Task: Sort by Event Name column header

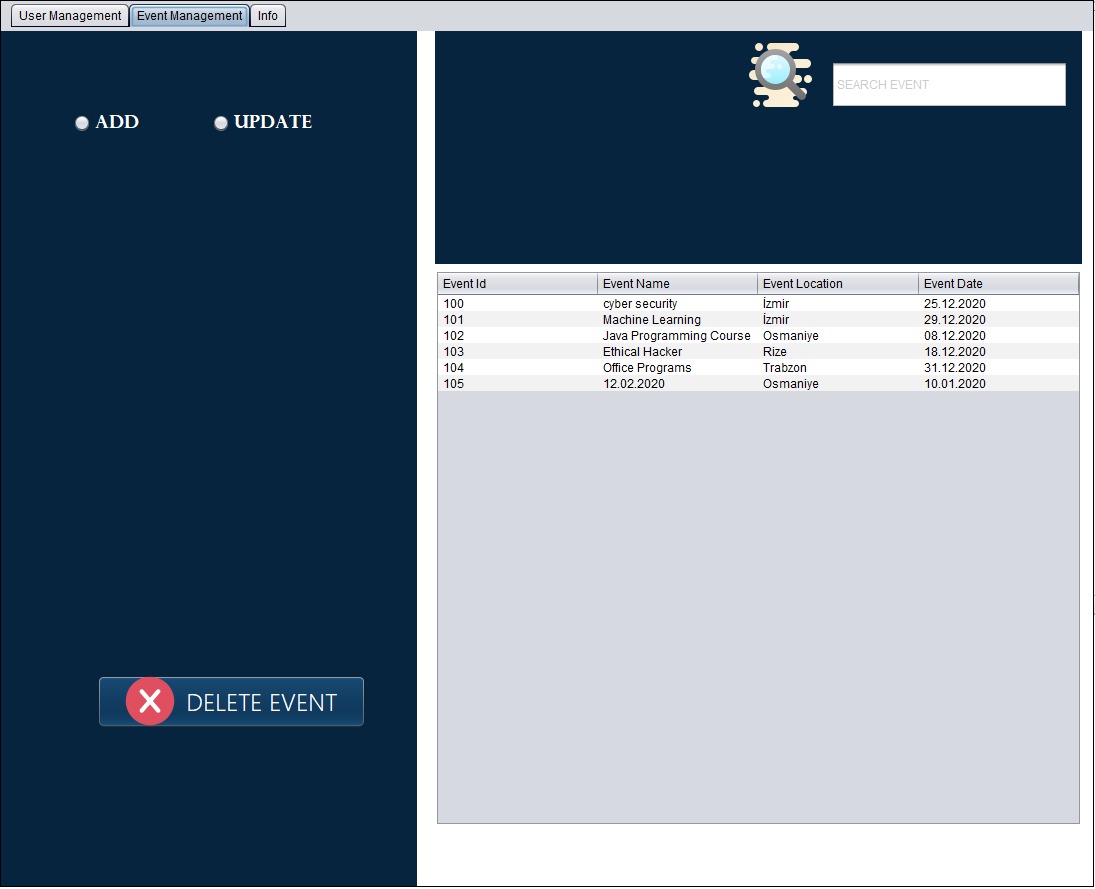Action: [677, 284]
